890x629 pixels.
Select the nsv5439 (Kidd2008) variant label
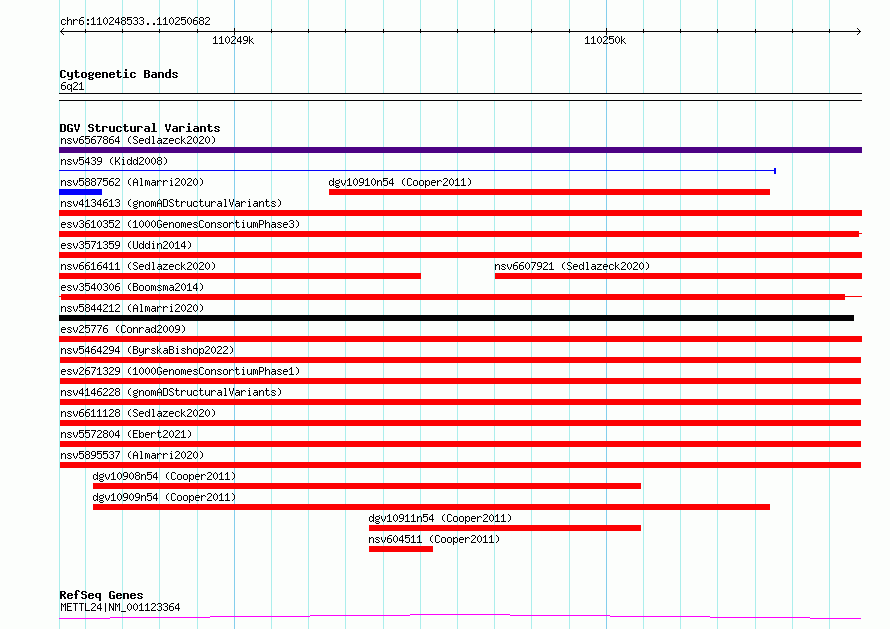(x=114, y=161)
